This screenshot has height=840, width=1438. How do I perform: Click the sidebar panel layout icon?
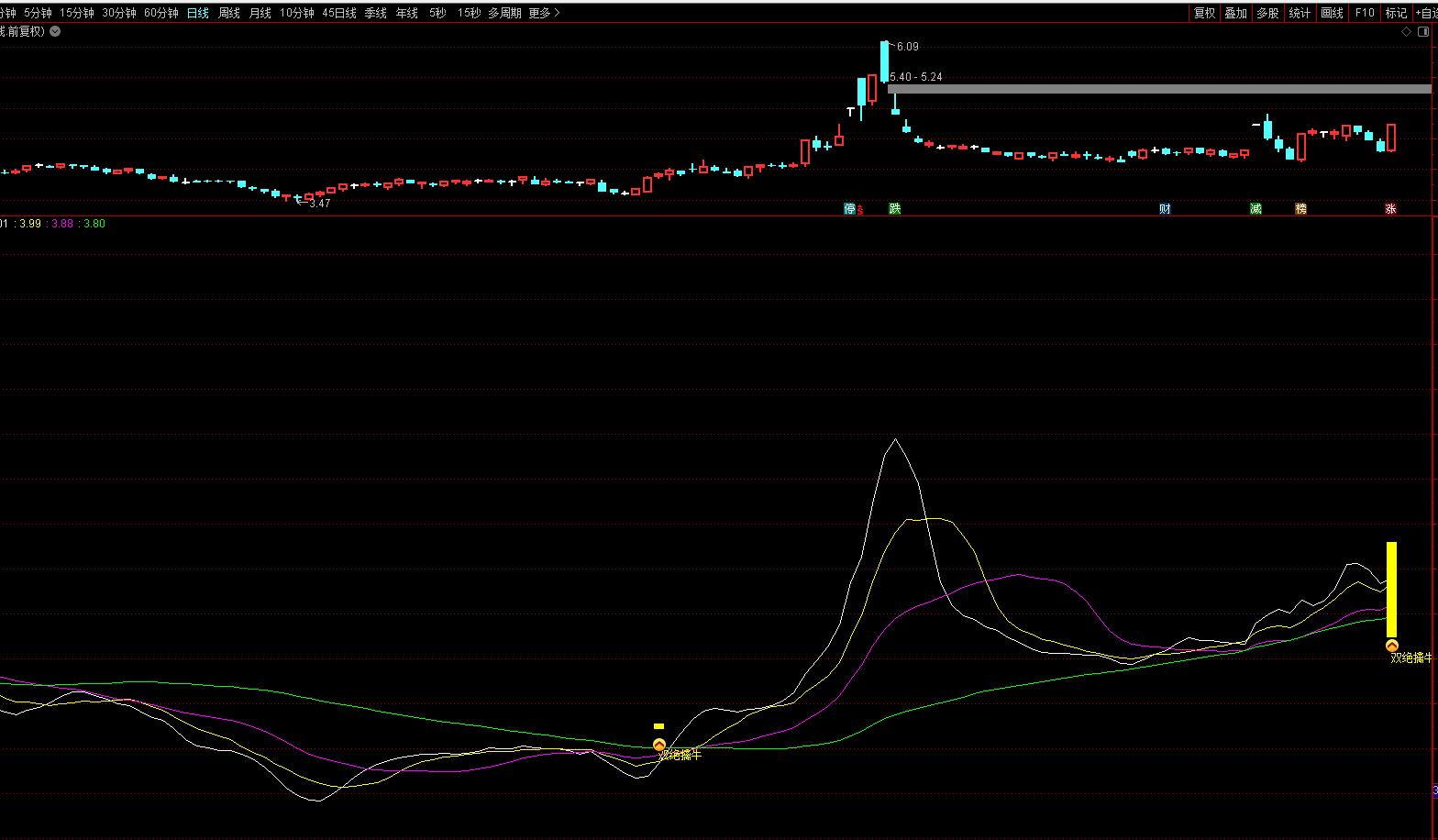tap(1423, 31)
